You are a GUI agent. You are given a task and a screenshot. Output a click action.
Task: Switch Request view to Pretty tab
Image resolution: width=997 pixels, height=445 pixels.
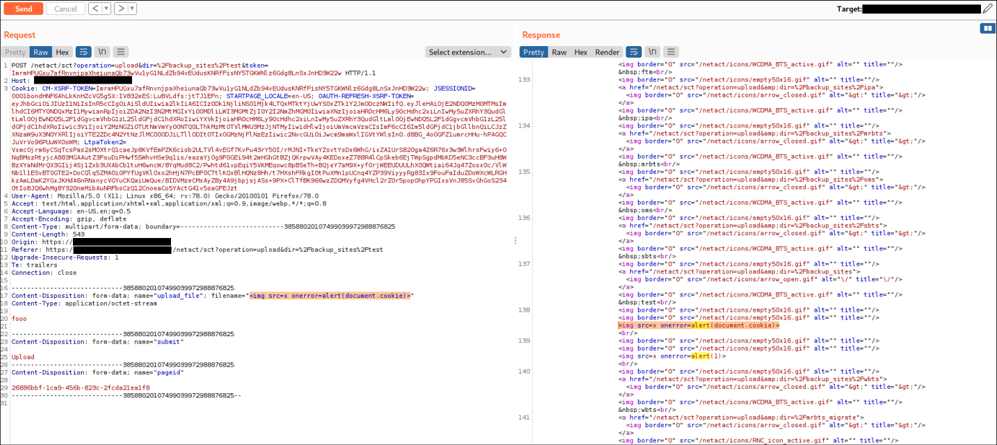(15, 52)
